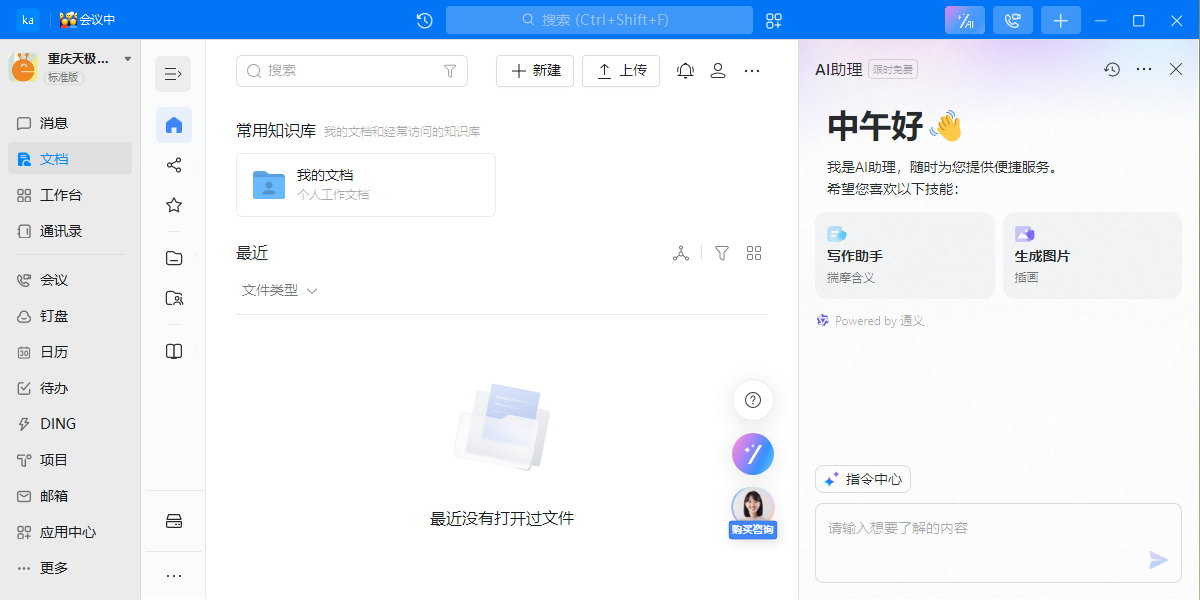
Task: Open the folders icon in docs sidebar
Action: 174,257
